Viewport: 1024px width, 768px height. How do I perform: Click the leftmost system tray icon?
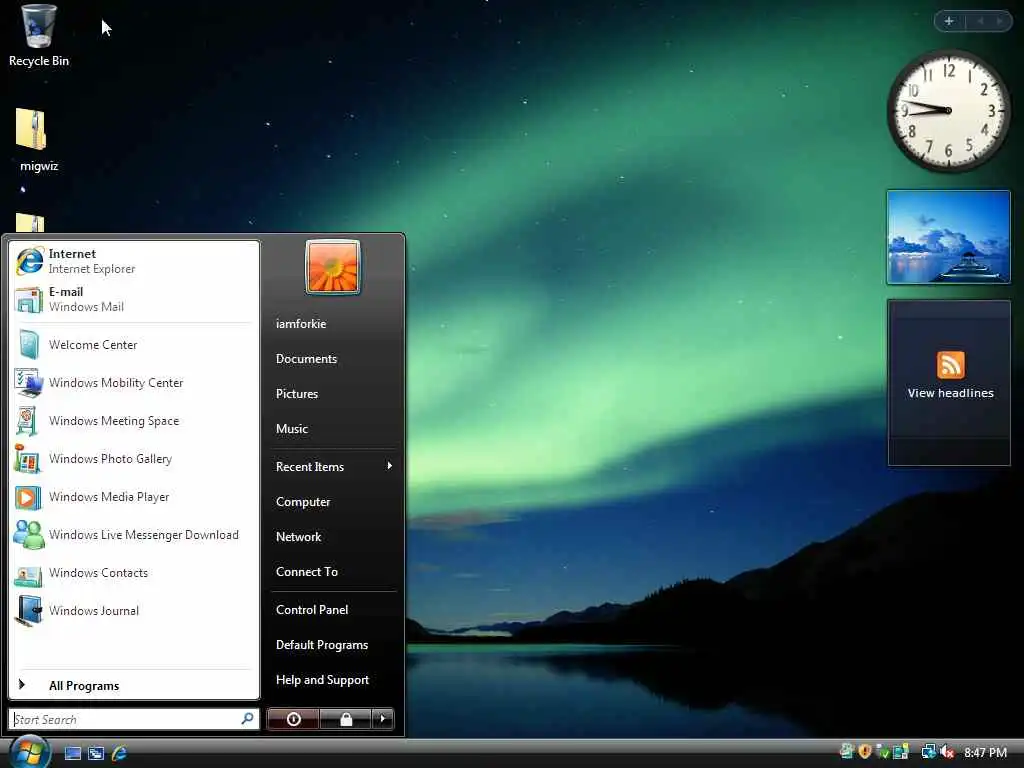847,752
